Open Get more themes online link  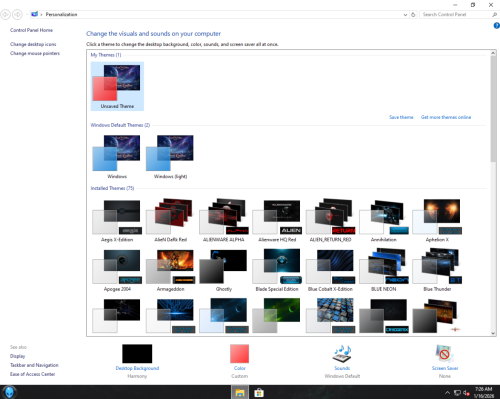pyautogui.click(x=446, y=117)
